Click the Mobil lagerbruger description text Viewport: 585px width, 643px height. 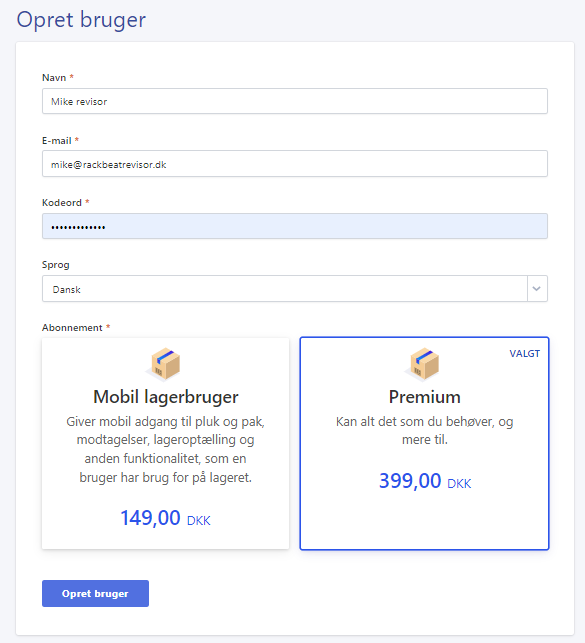(166, 449)
